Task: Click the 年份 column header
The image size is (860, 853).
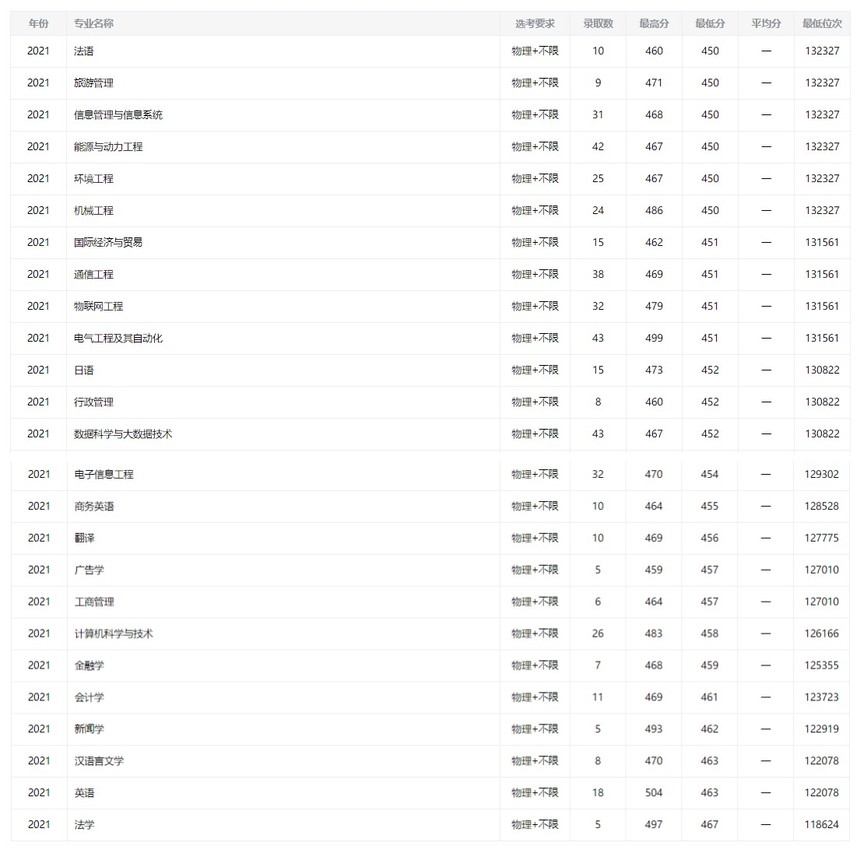Action: 38,23
